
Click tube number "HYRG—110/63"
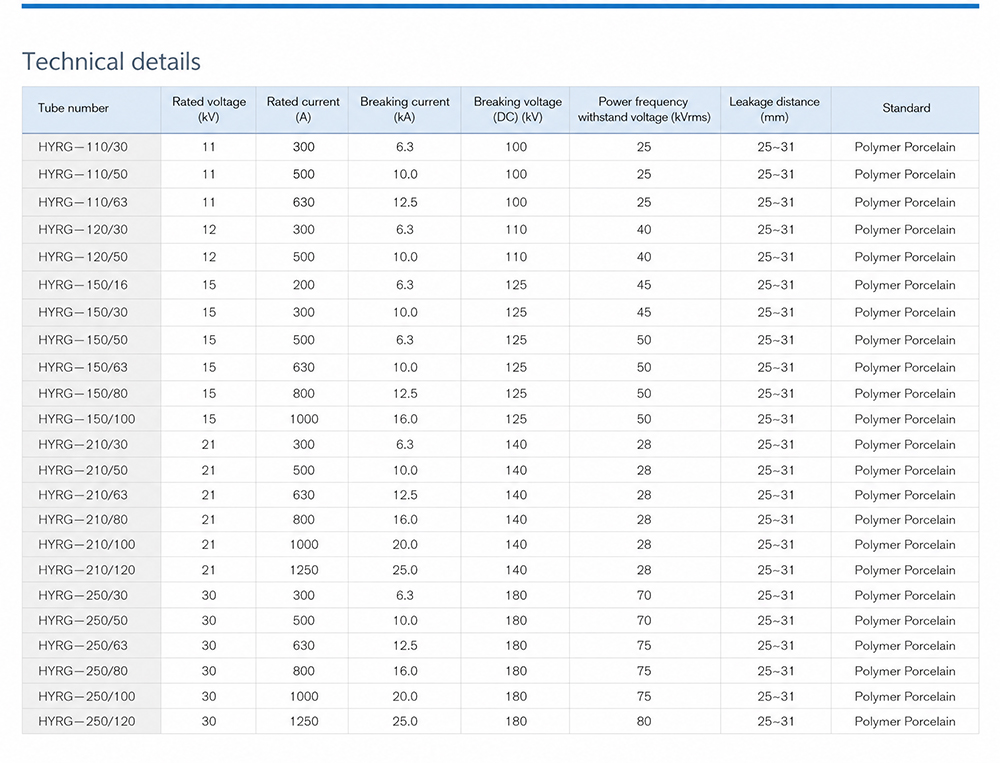coord(83,202)
